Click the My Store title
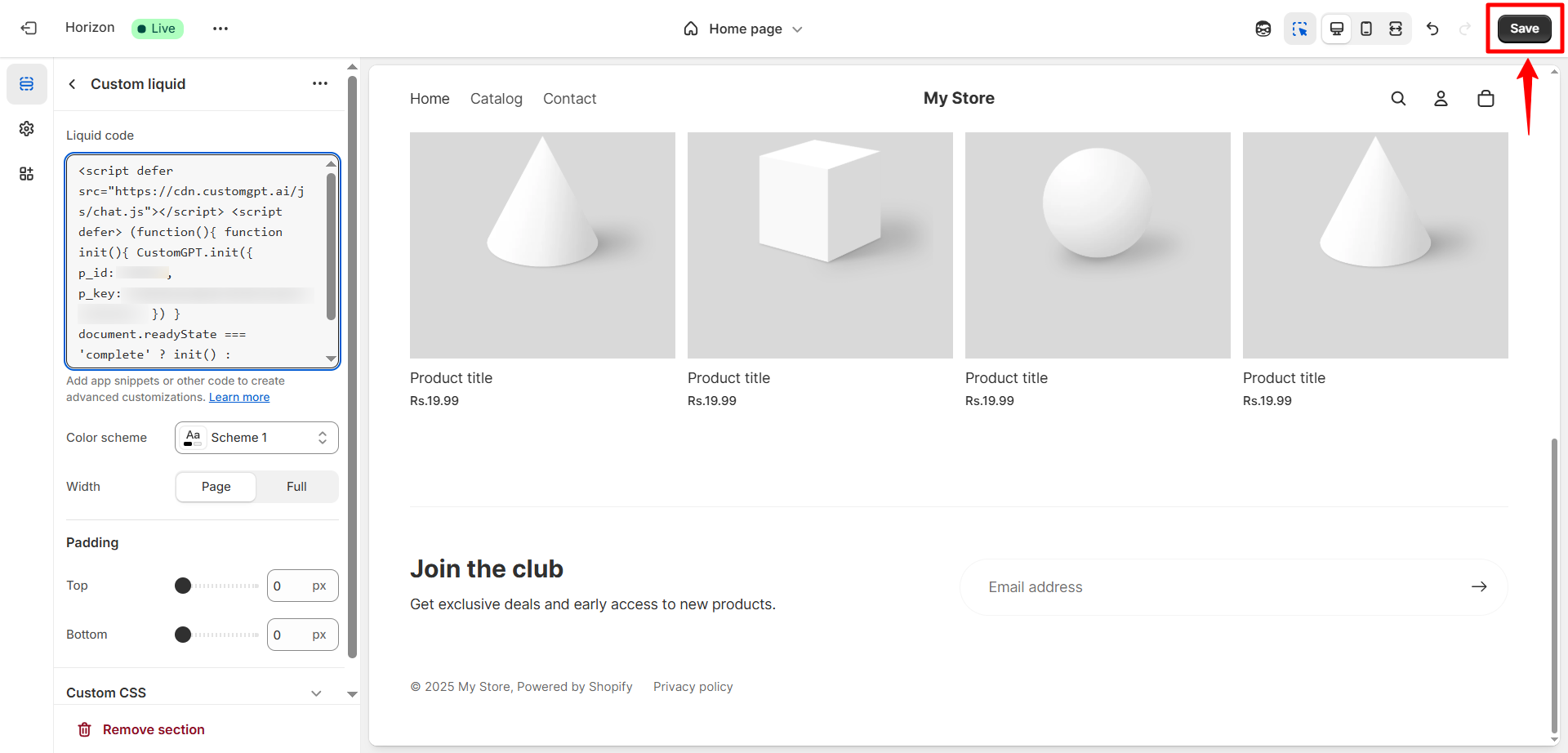This screenshot has width=1568, height=753. 959,98
